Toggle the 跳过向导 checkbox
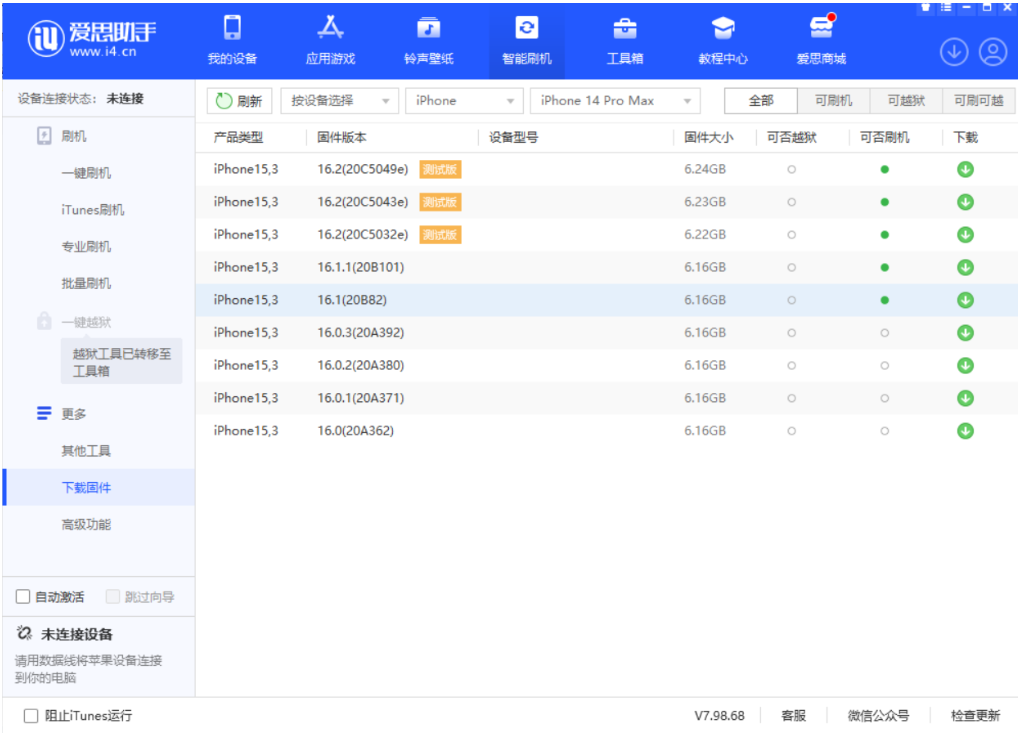1026x740 pixels. (113, 597)
